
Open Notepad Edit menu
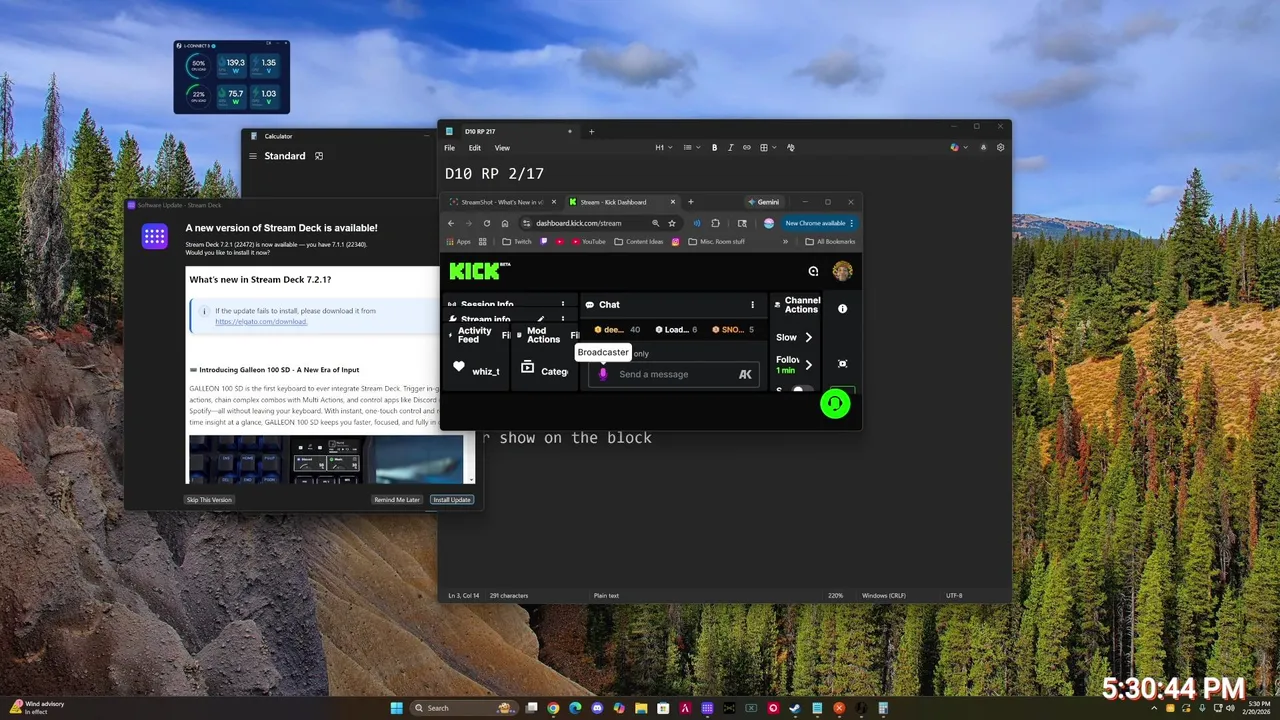click(475, 147)
